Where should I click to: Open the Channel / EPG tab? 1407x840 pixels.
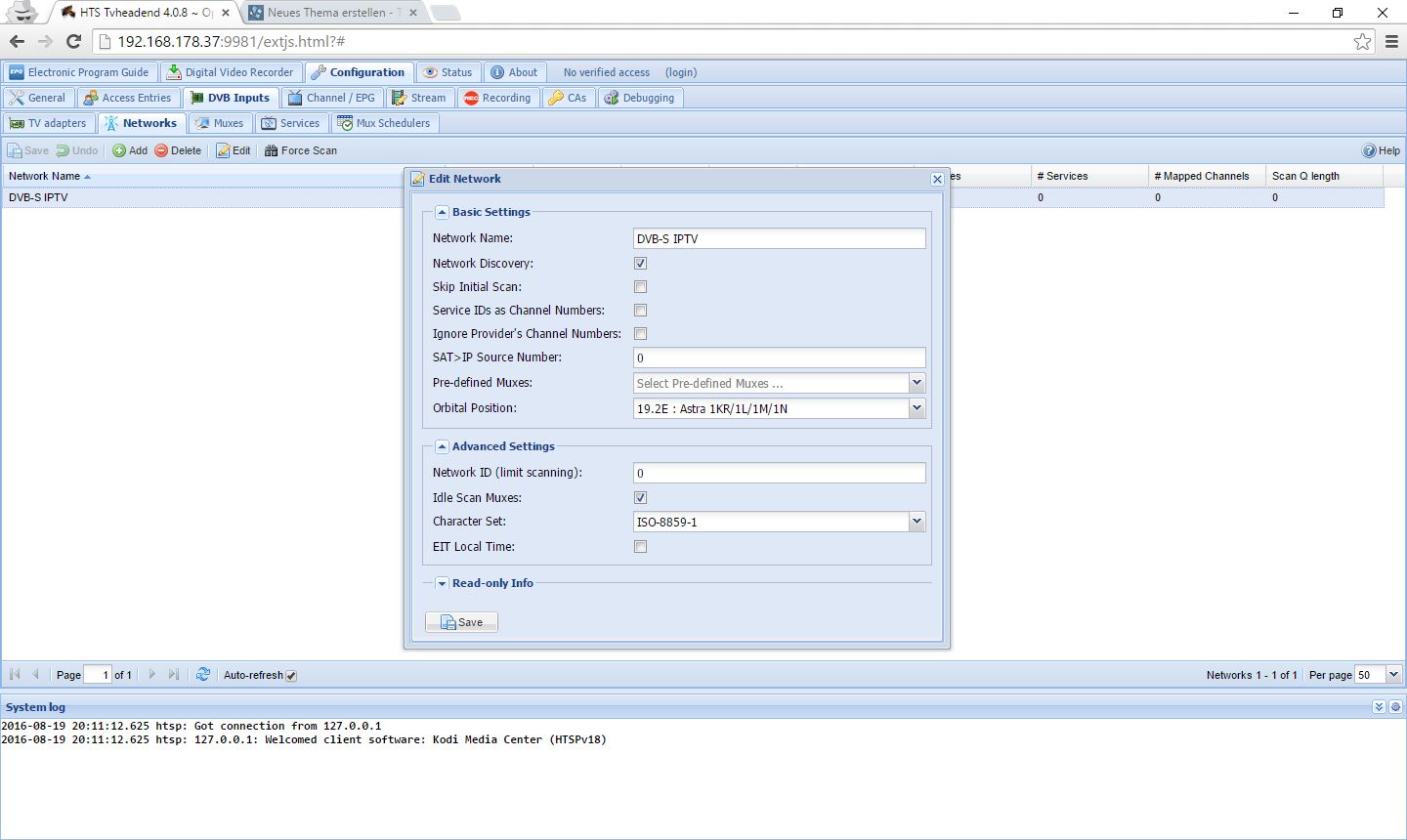(331, 98)
